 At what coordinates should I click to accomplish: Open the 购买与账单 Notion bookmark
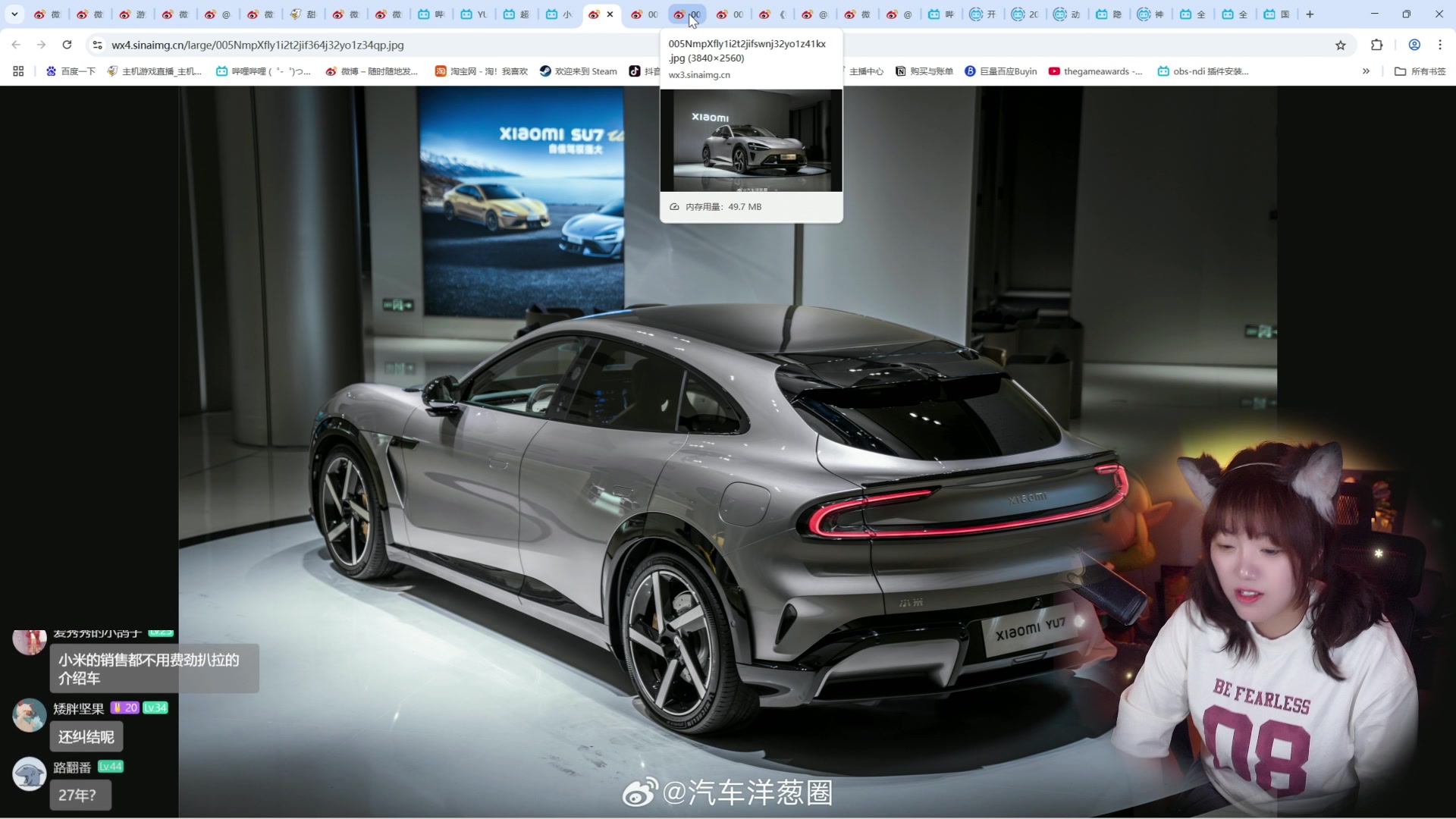point(924,71)
